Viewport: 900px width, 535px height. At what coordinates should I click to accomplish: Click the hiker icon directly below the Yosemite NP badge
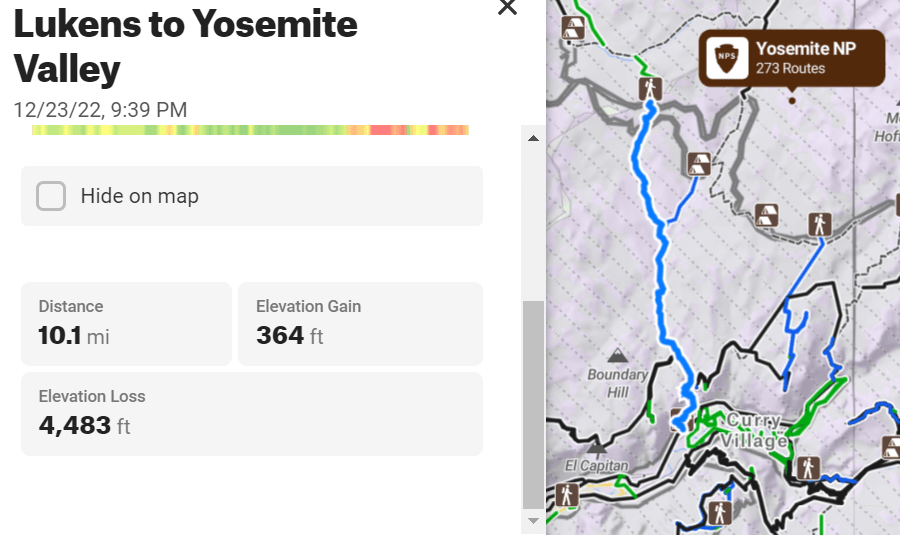click(x=820, y=224)
